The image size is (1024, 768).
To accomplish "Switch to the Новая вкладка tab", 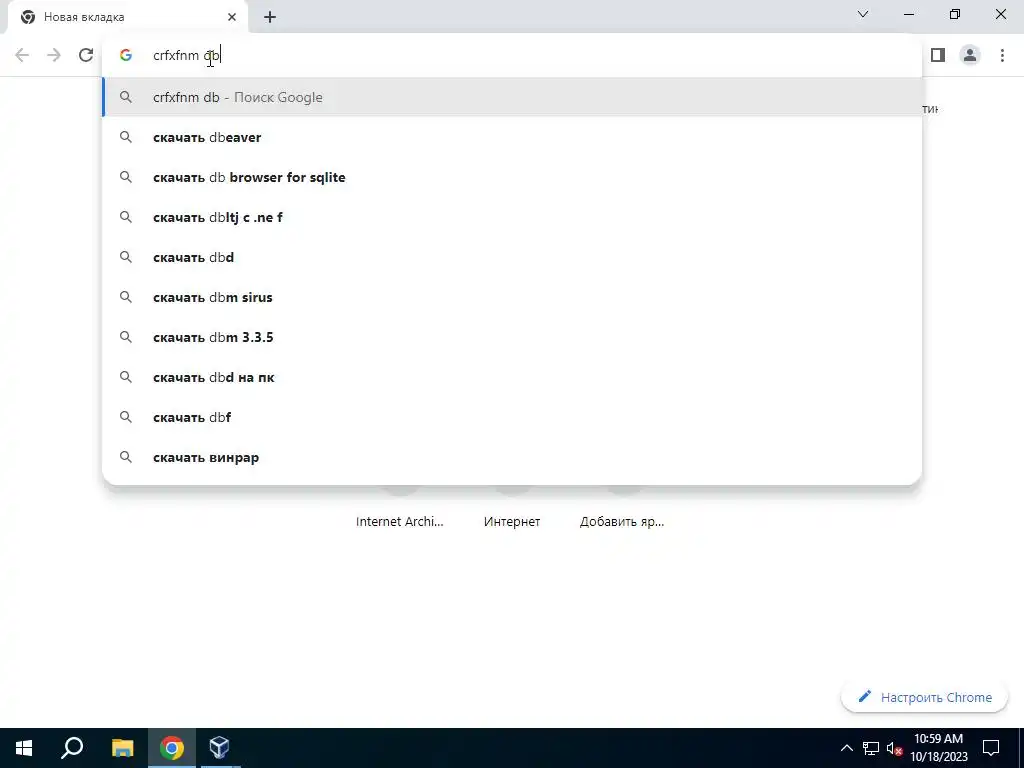I will point(127,17).
